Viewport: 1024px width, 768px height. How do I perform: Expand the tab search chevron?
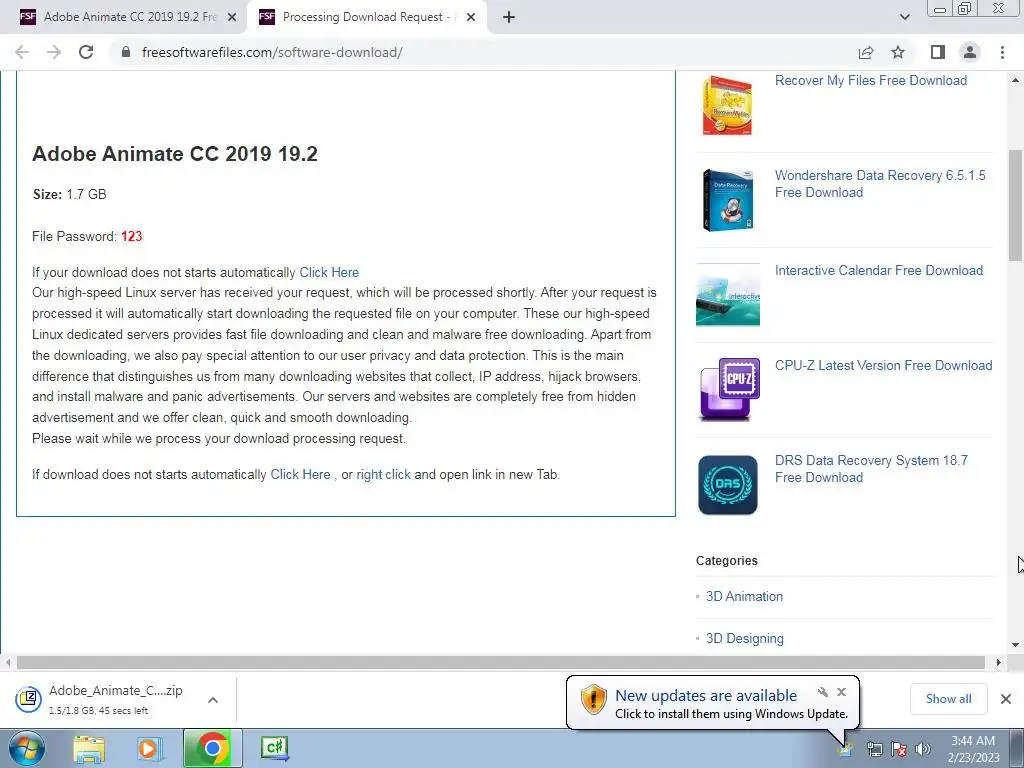904,17
